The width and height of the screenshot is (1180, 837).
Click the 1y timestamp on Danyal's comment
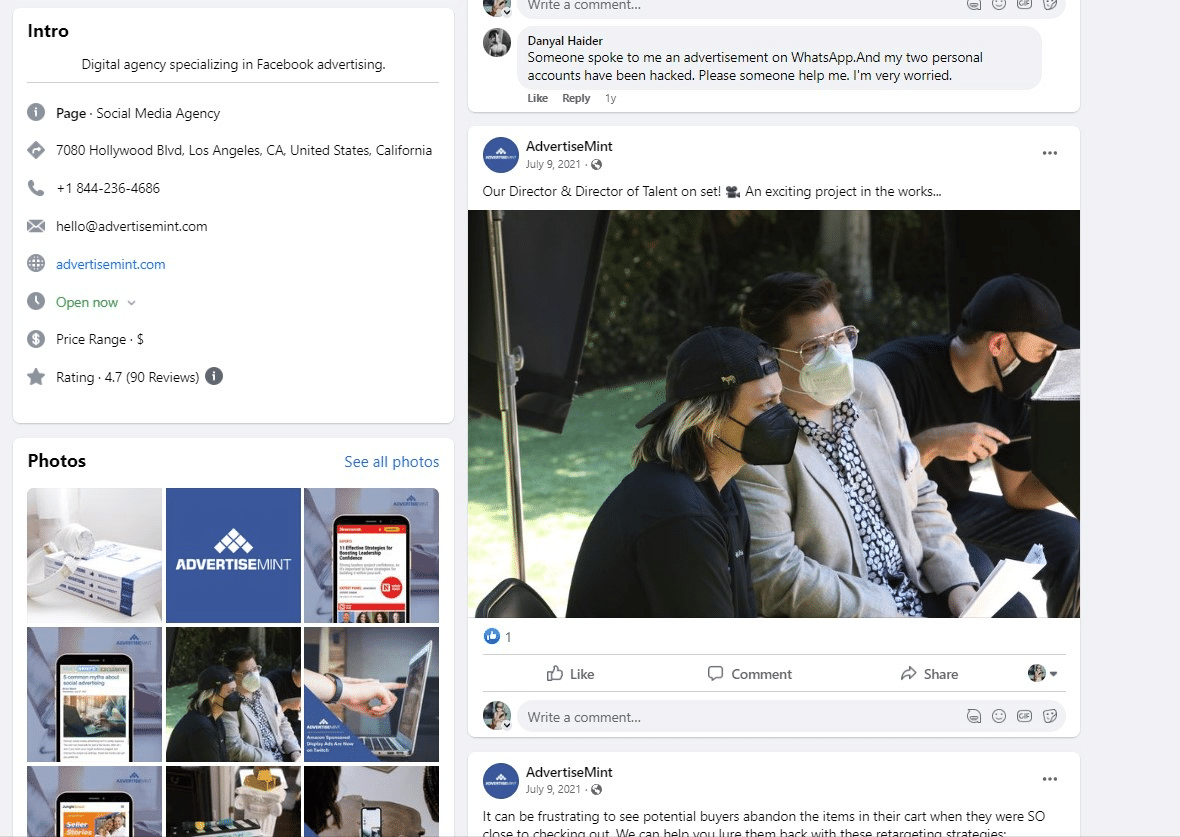(x=610, y=98)
